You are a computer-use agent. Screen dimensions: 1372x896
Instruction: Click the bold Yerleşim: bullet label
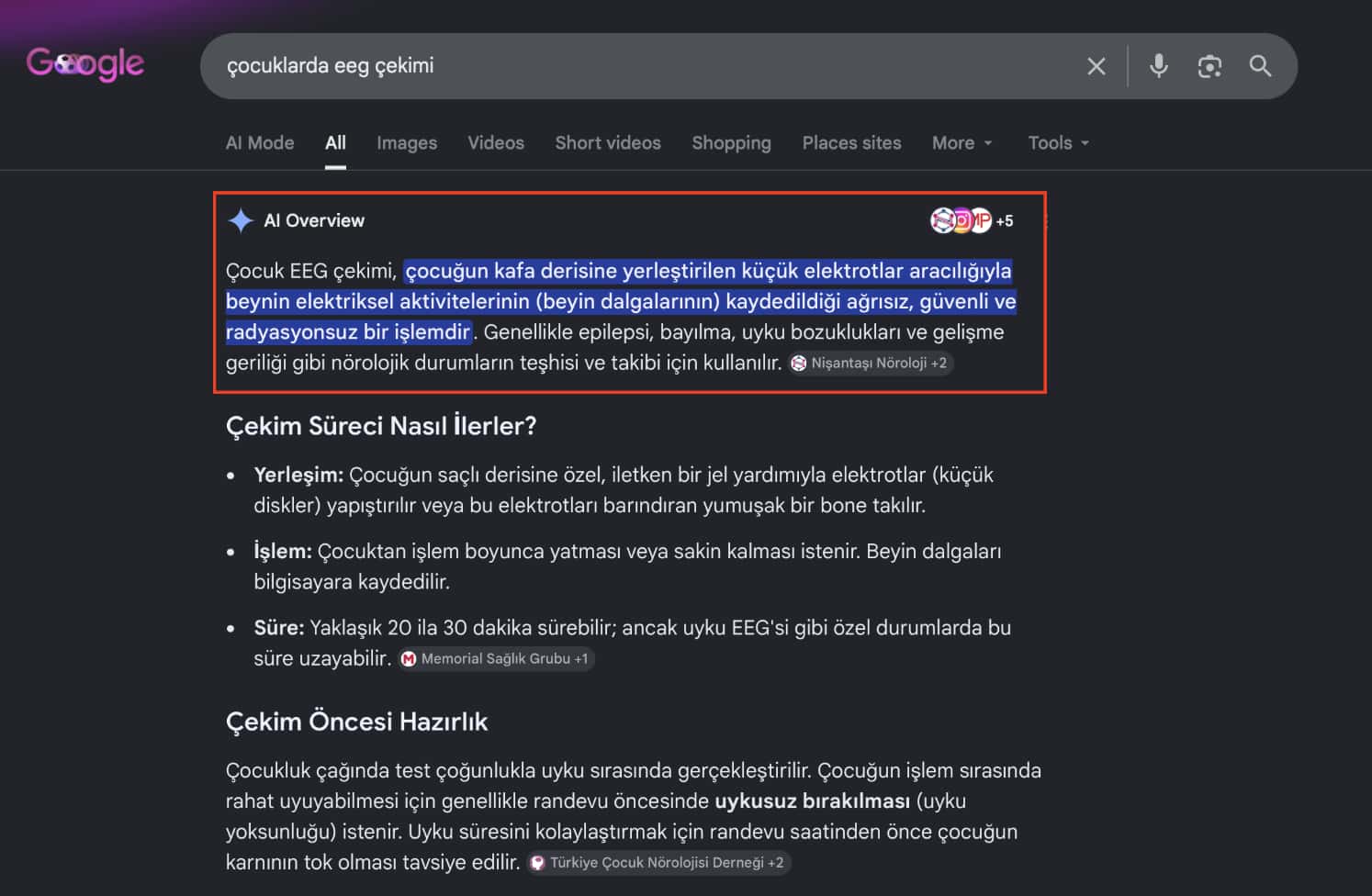pos(298,475)
